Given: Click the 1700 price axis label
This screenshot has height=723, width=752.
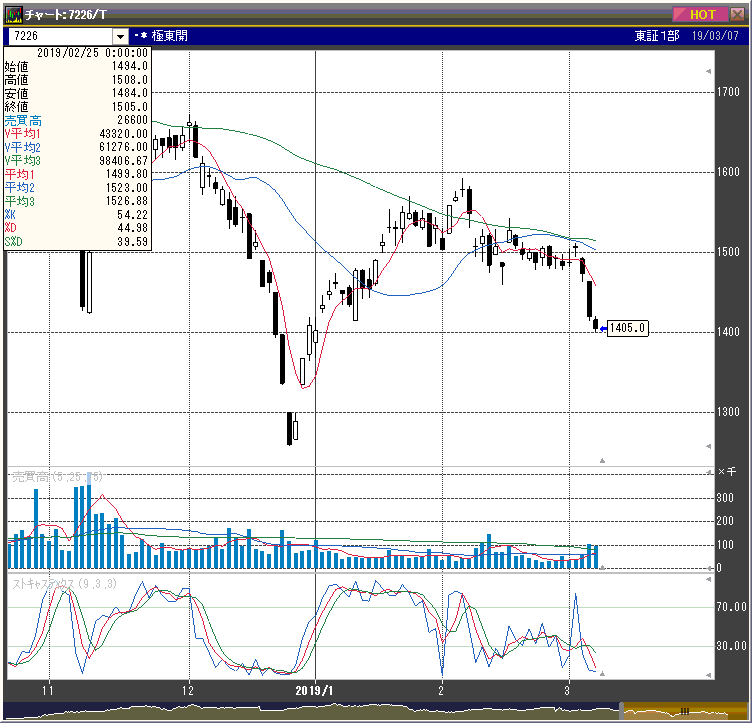Looking at the screenshot, I should point(728,92).
